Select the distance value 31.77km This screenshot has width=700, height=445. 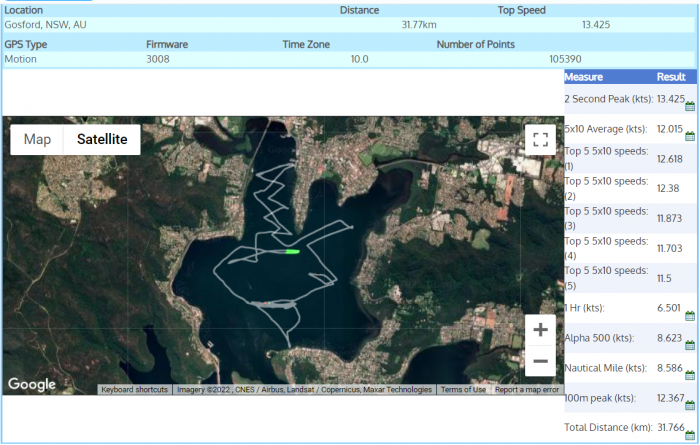coord(419,25)
